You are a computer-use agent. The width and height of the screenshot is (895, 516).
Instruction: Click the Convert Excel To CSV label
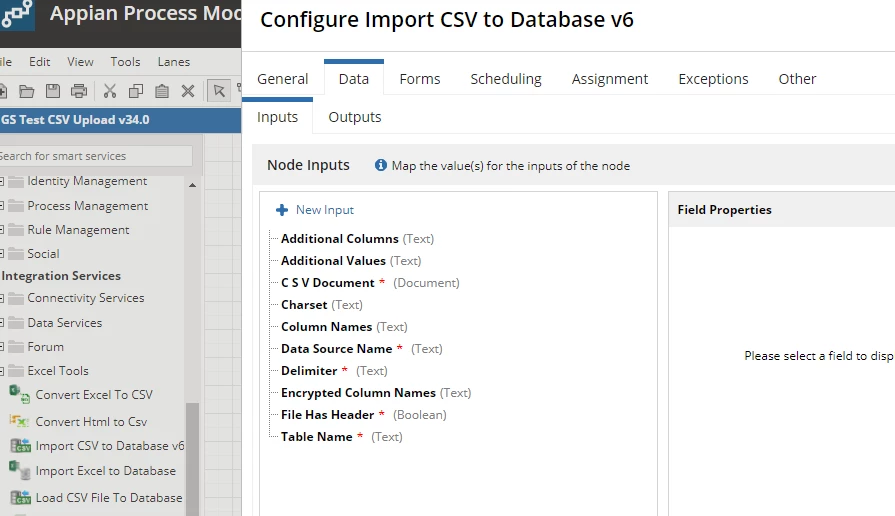(x=94, y=394)
